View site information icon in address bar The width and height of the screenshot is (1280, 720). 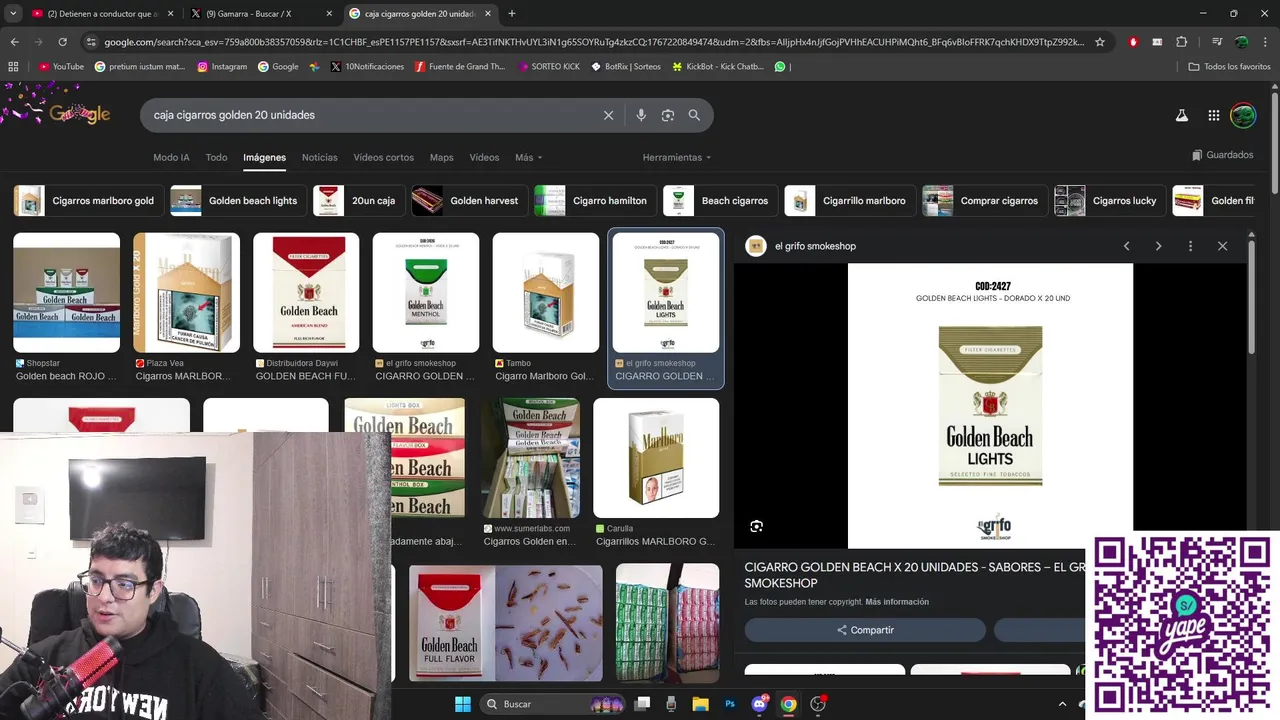click(91, 42)
